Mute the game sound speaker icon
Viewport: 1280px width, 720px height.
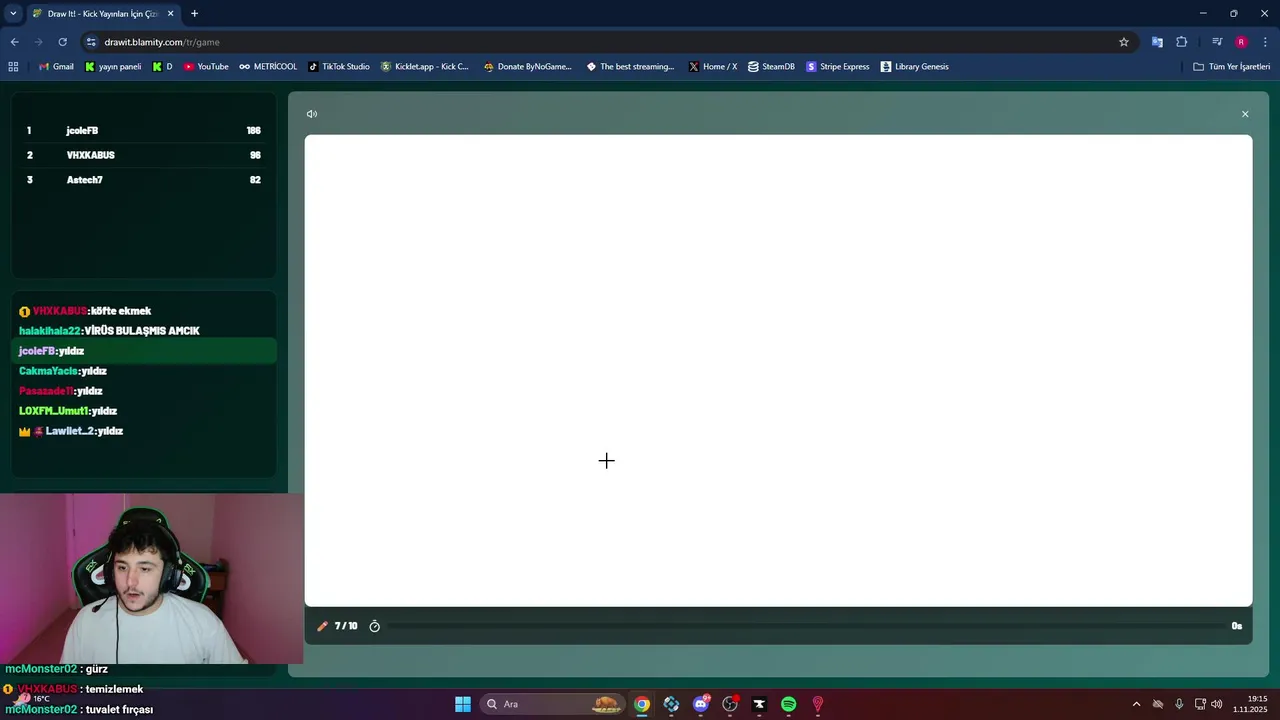(312, 114)
